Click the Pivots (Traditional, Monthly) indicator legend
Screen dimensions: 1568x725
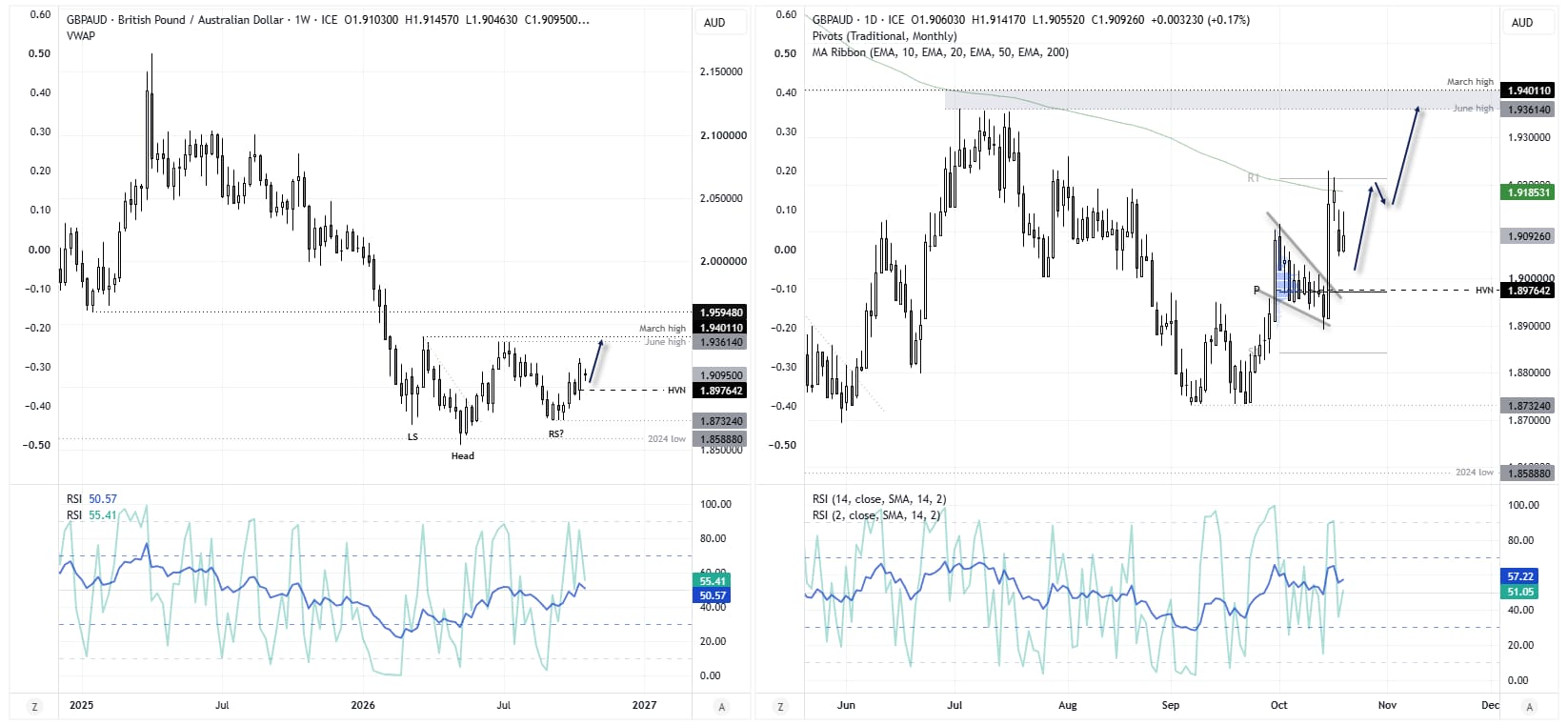[884, 36]
